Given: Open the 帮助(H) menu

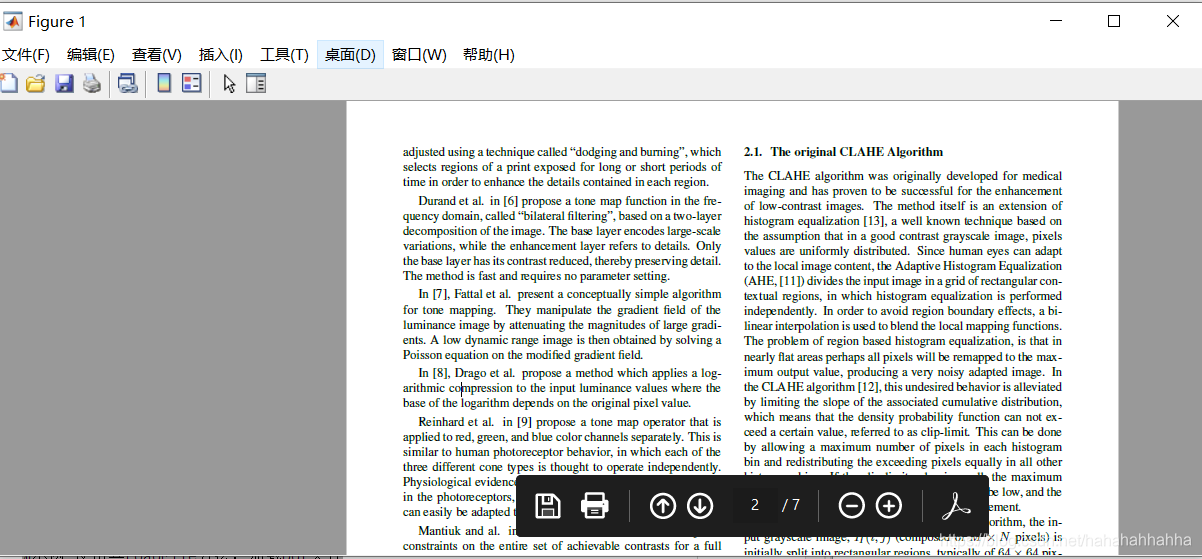Looking at the screenshot, I should 489,55.
